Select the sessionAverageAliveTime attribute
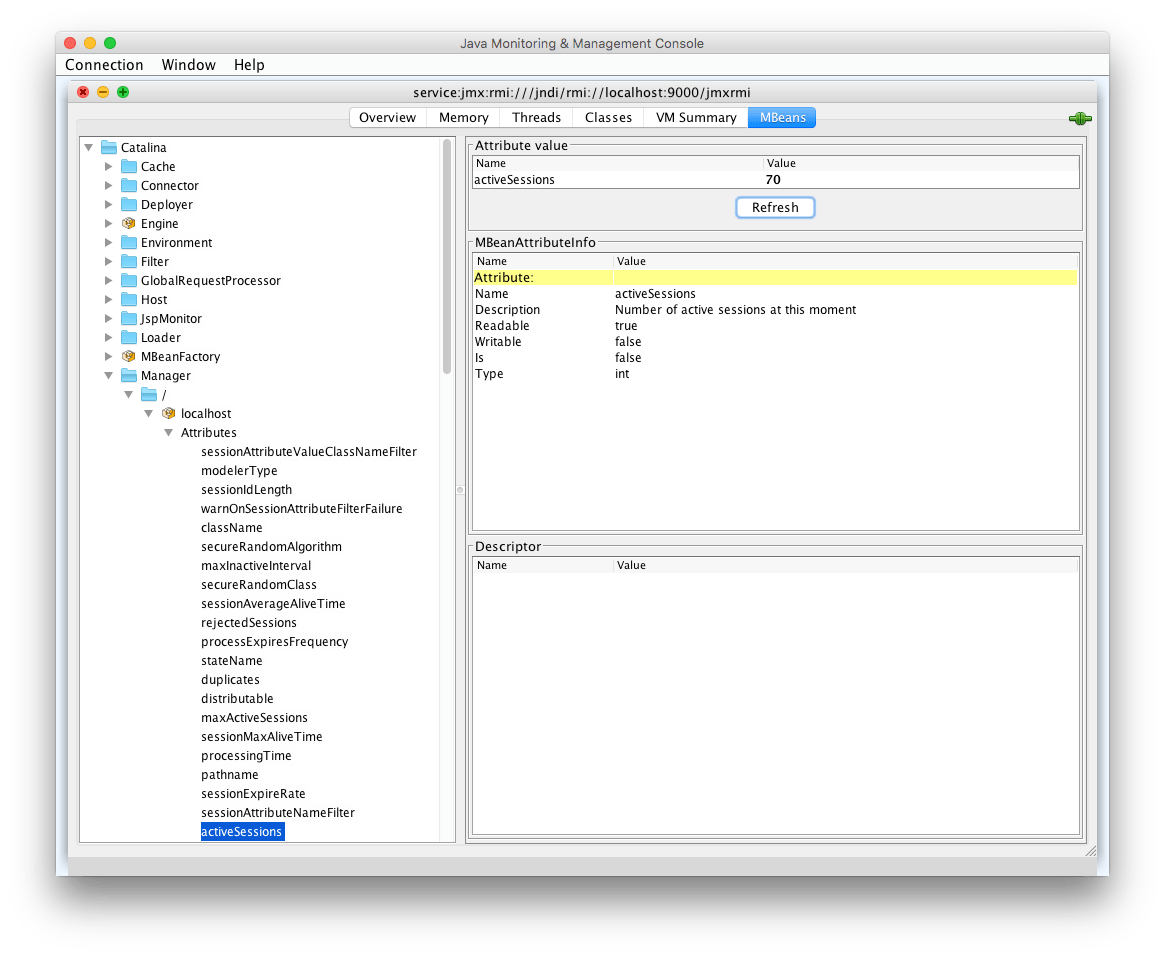This screenshot has height=956, width=1165. pos(273,603)
